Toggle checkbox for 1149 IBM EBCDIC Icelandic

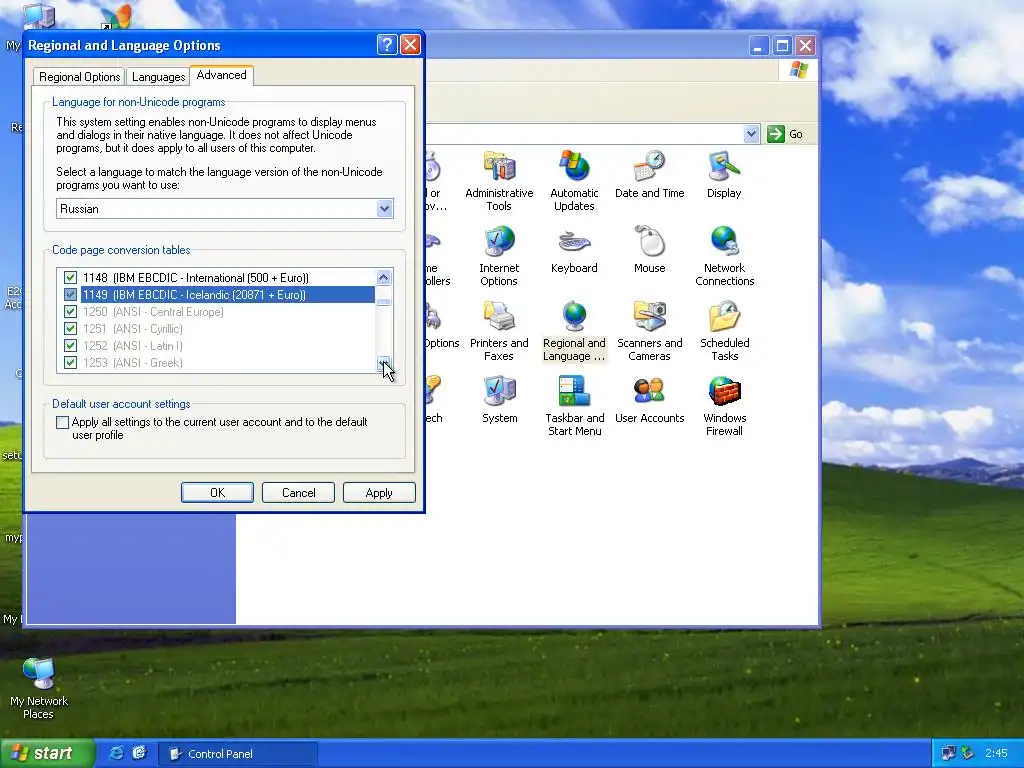(x=71, y=295)
